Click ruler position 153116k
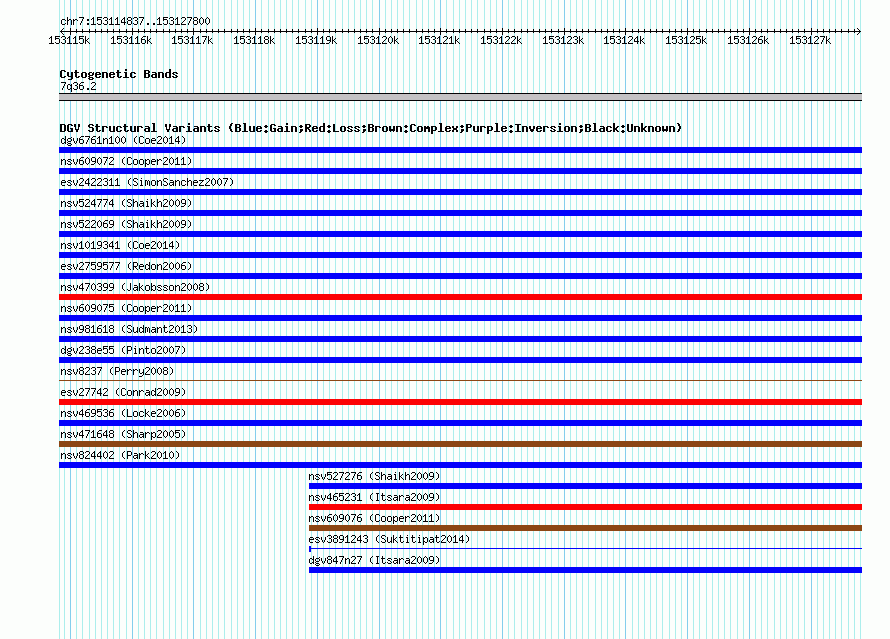Screen dimensions: 890x639 (x=131, y=40)
